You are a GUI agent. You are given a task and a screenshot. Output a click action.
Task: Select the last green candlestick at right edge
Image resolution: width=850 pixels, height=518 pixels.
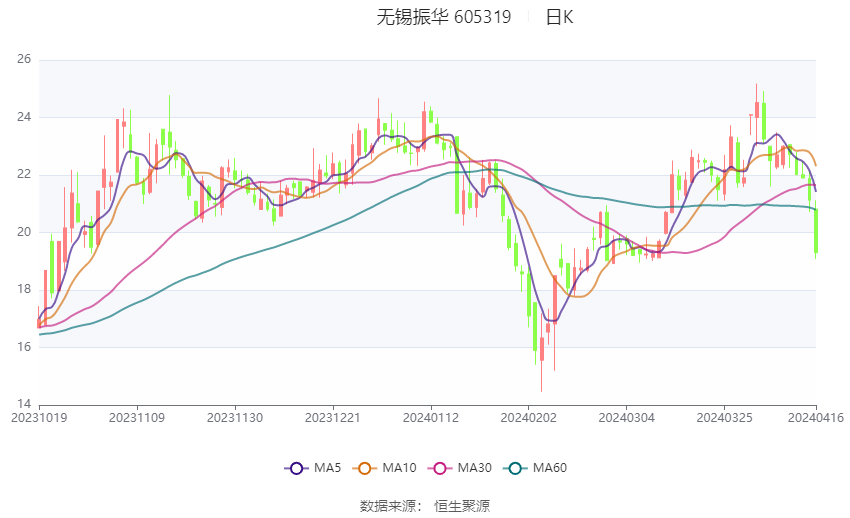pyautogui.click(x=816, y=230)
